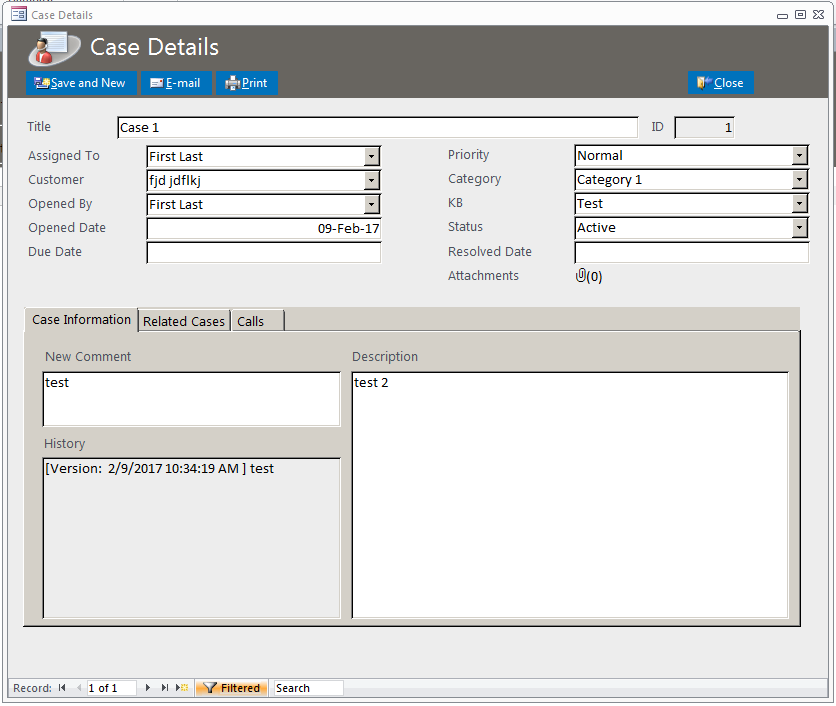Viewport: 836px width, 706px height.
Task: Toggle the Filtered filter button
Action: point(231,688)
